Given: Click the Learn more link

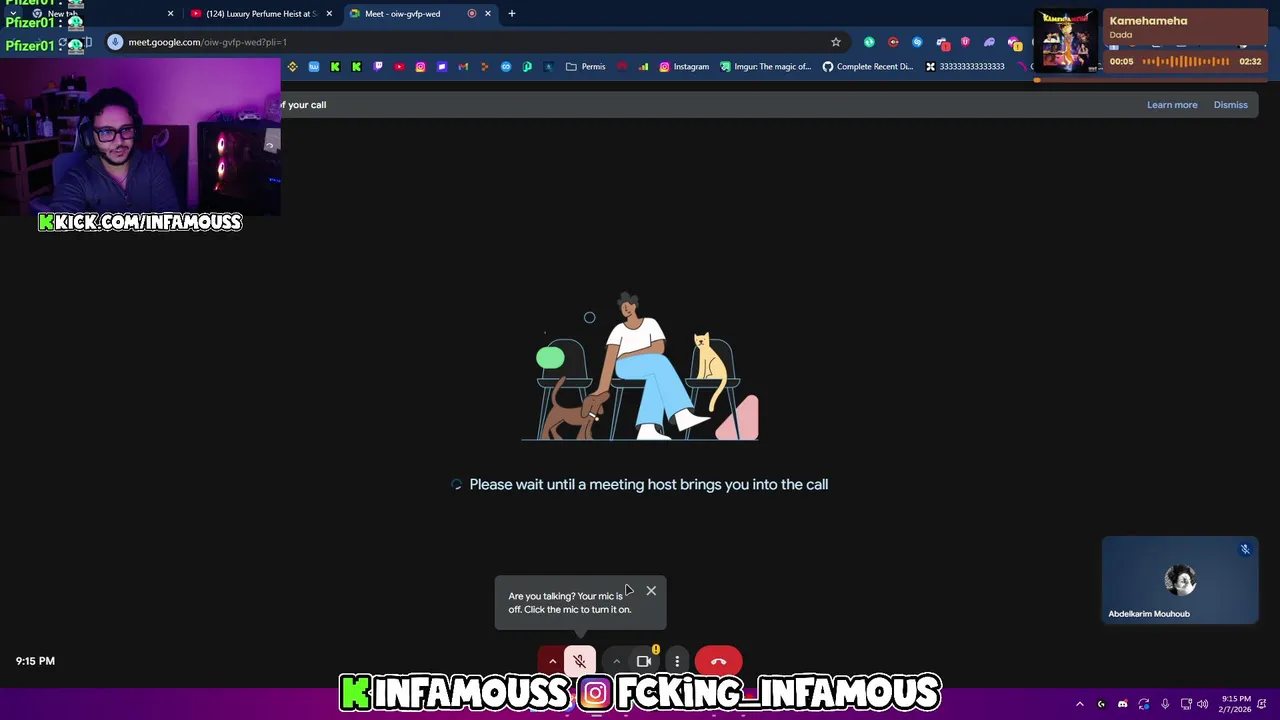Looking at the screenshot, I should [1172, 105].
